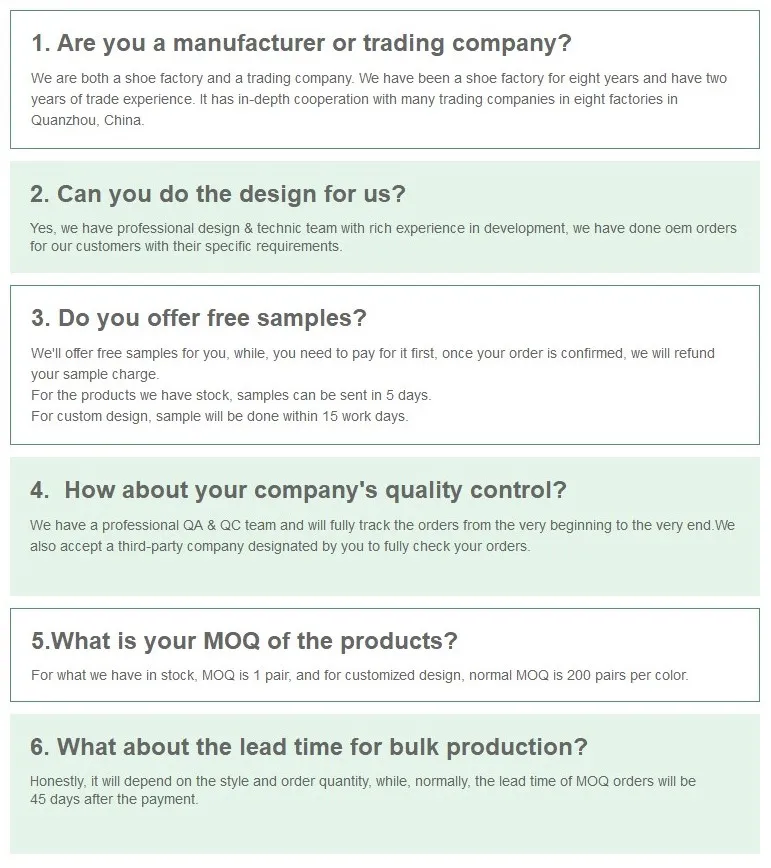Click the answer mentioning Quanzhou, China
Image resolution: width=771 pixels, height=868 pixels.
379,99
